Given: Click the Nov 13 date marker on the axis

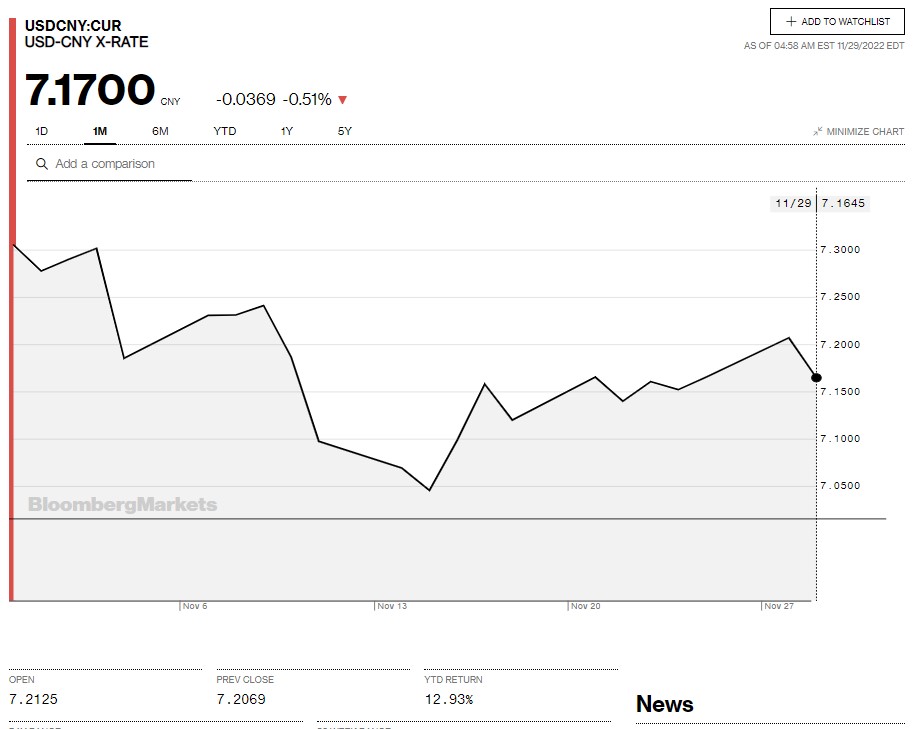Looking at the screenshot, I should coord(392,606).
